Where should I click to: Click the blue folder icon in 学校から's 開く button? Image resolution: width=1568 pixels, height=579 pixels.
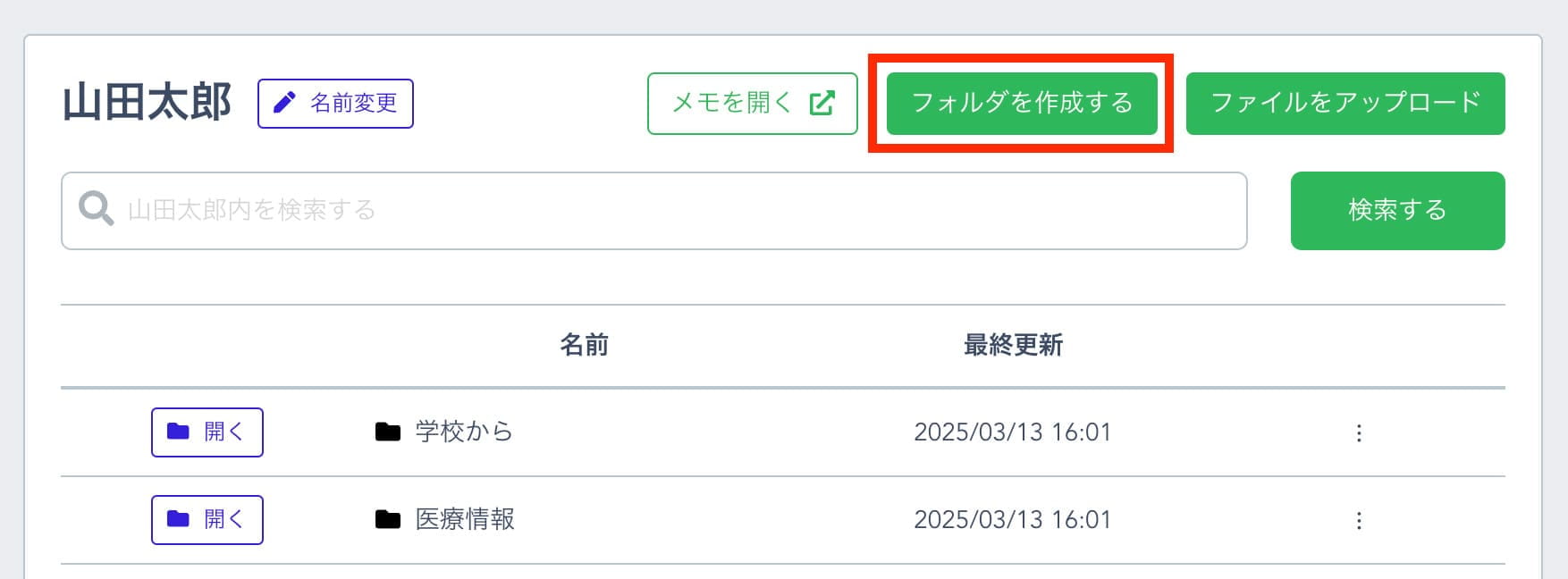[x=178, y=432]
